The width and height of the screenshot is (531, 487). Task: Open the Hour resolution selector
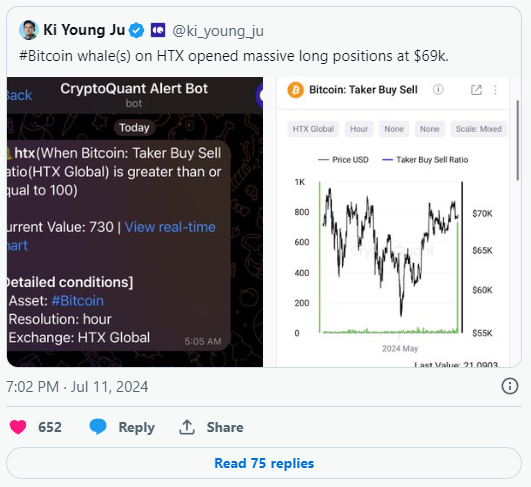(359, 129)
